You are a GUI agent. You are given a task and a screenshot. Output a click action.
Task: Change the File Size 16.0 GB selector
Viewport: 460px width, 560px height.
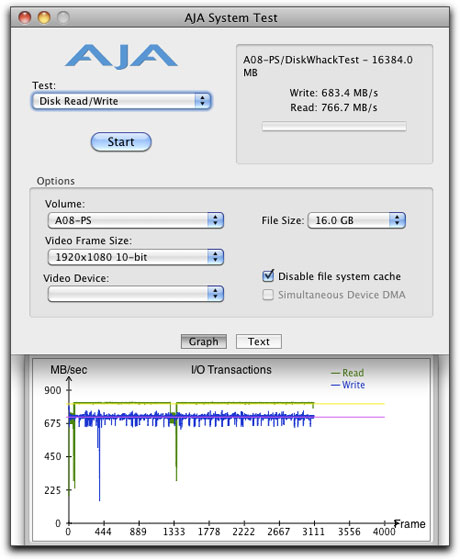(356, 220)
